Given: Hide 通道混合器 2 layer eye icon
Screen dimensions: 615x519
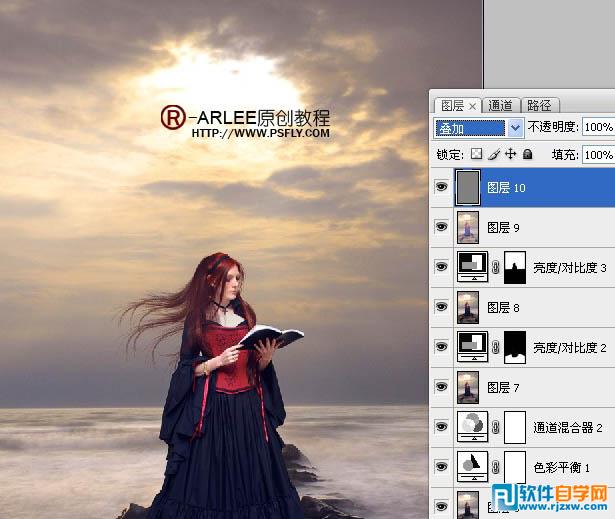Looking at the screenshot, I should coord(442,426).
